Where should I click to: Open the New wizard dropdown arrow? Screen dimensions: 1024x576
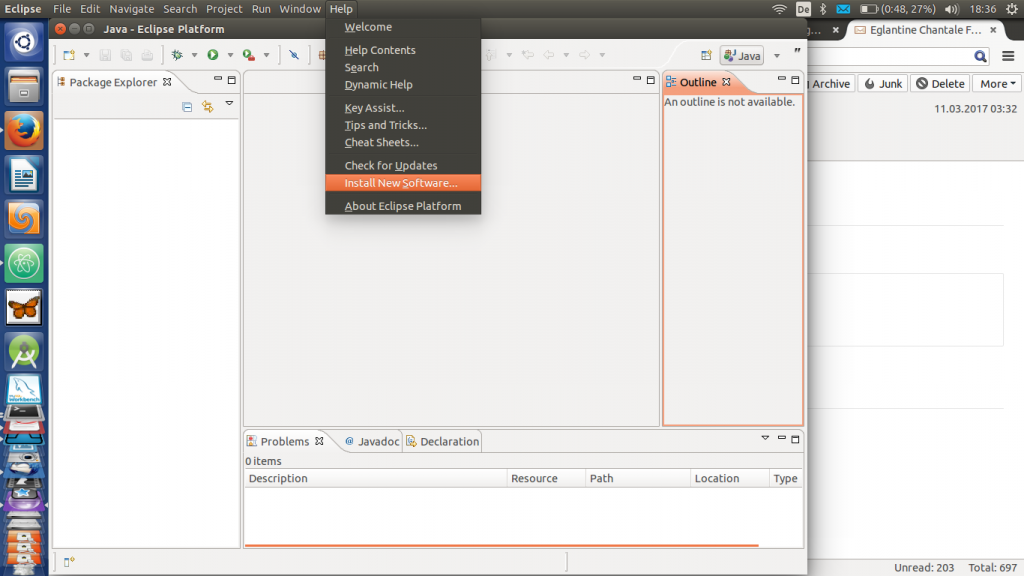click(86, 56)
